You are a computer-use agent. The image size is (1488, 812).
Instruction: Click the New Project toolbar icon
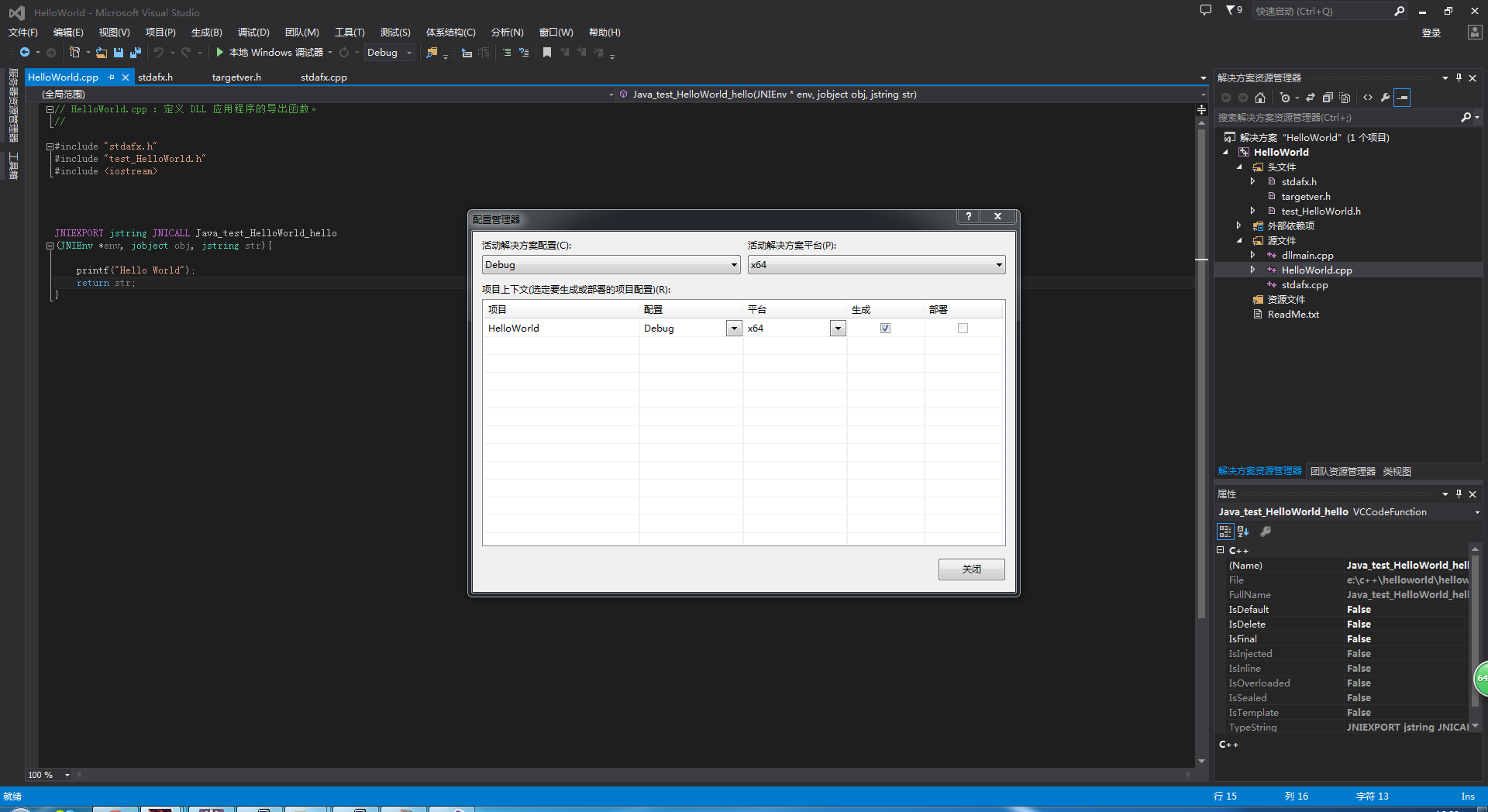[74, 53]
